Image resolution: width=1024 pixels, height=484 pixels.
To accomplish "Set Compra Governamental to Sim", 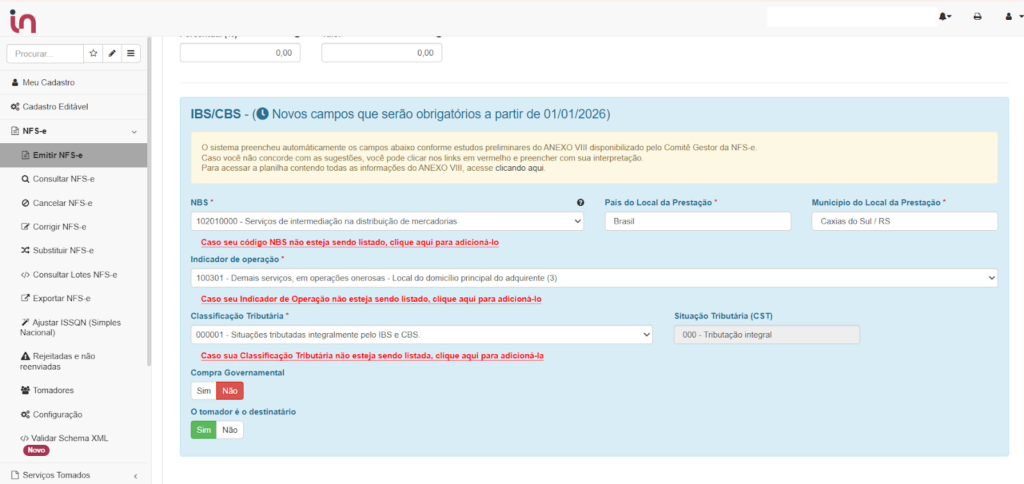I will [203, 391].
